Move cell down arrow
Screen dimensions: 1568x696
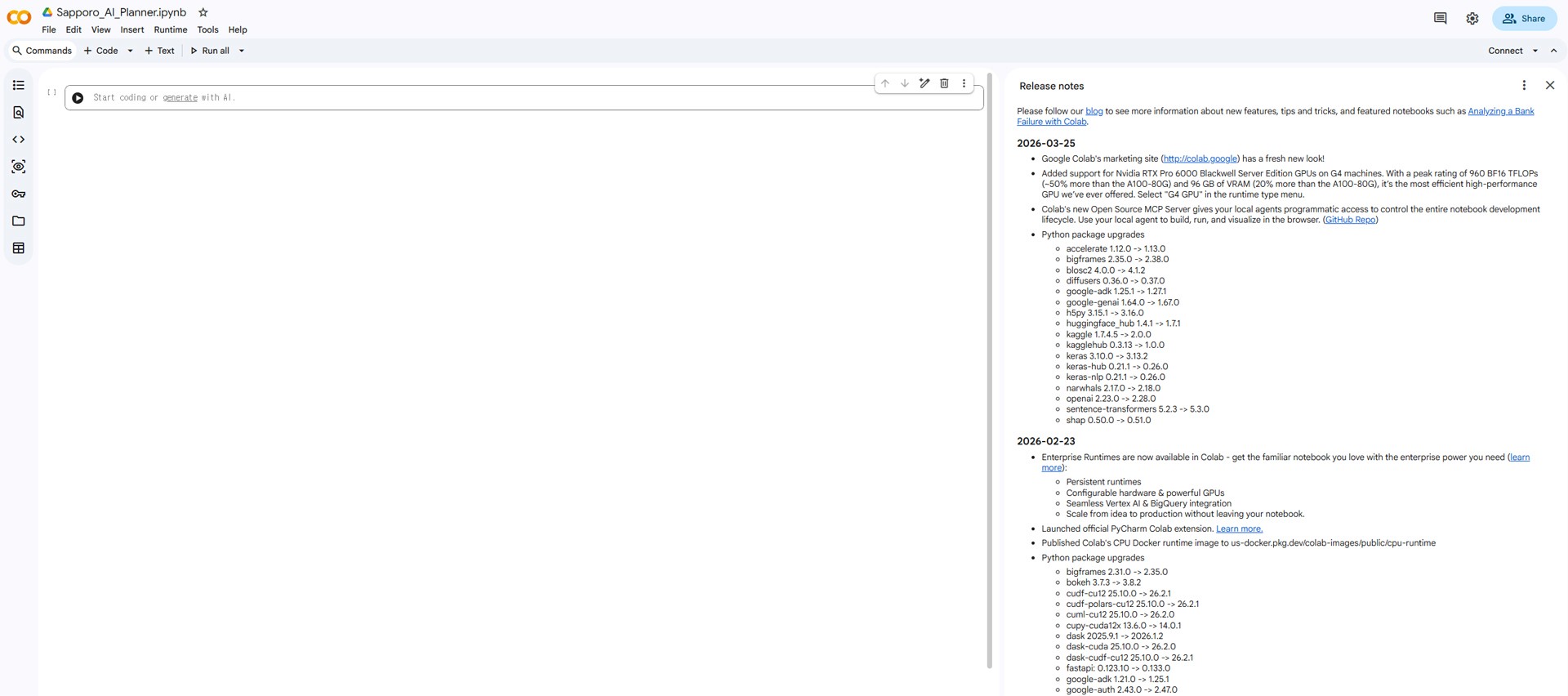click(904, 83)
